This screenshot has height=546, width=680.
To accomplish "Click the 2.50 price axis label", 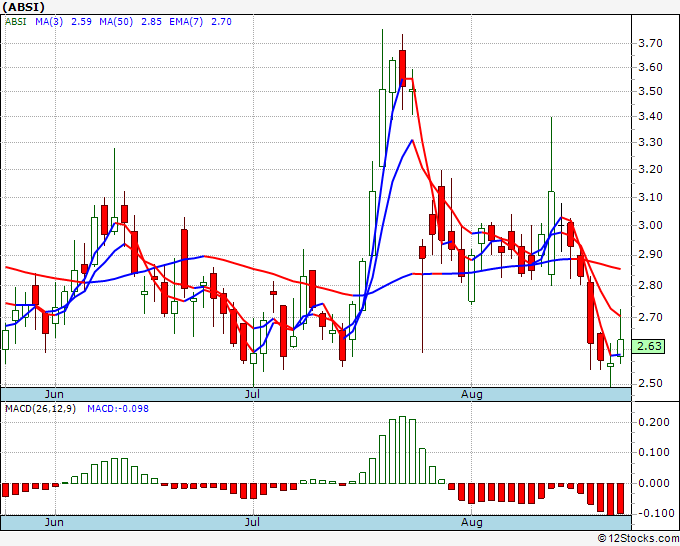I will click(650, 383).
